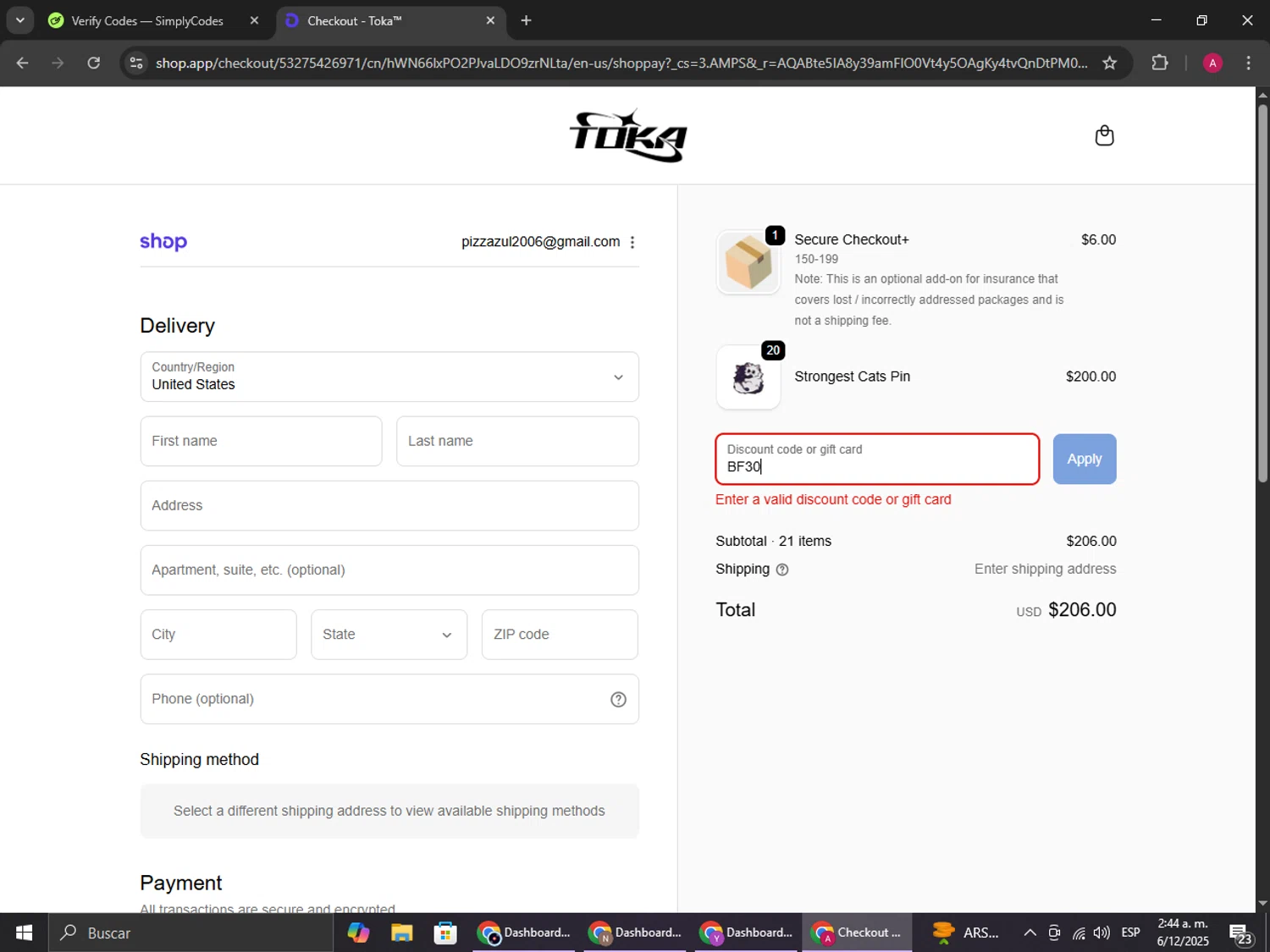This screenshot has width=1270, height=952.
Task: Open the Chrome extensions puzzle icon
Action: coord(1160,63)
